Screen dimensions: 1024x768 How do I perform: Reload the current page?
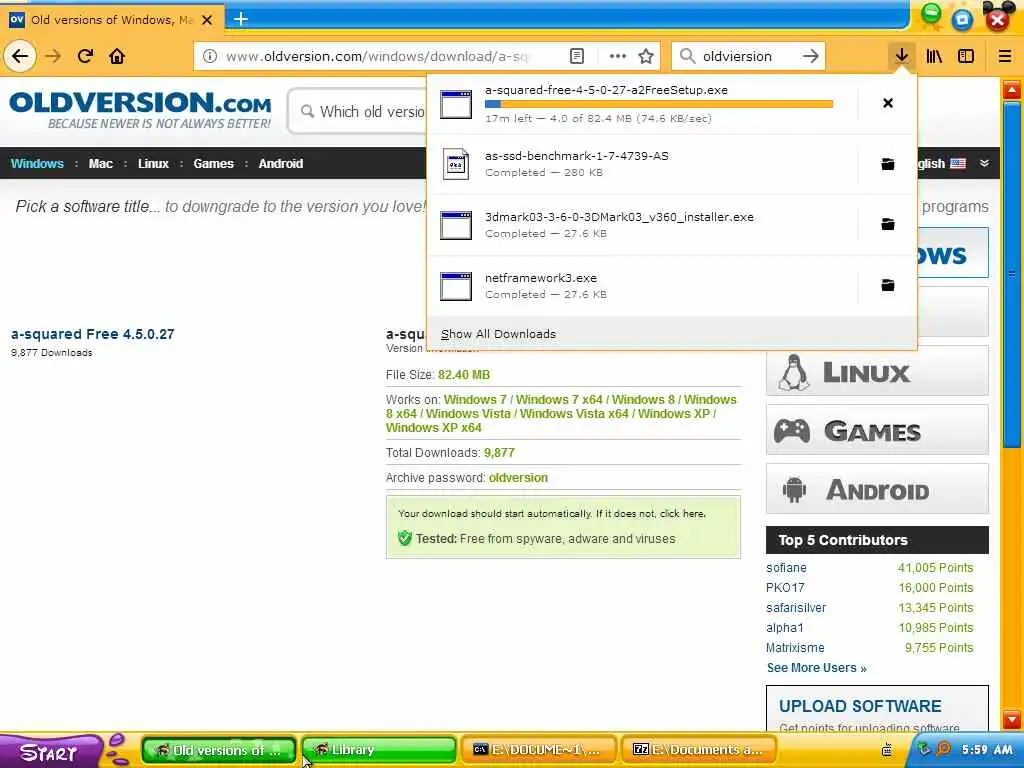[85, 56]
